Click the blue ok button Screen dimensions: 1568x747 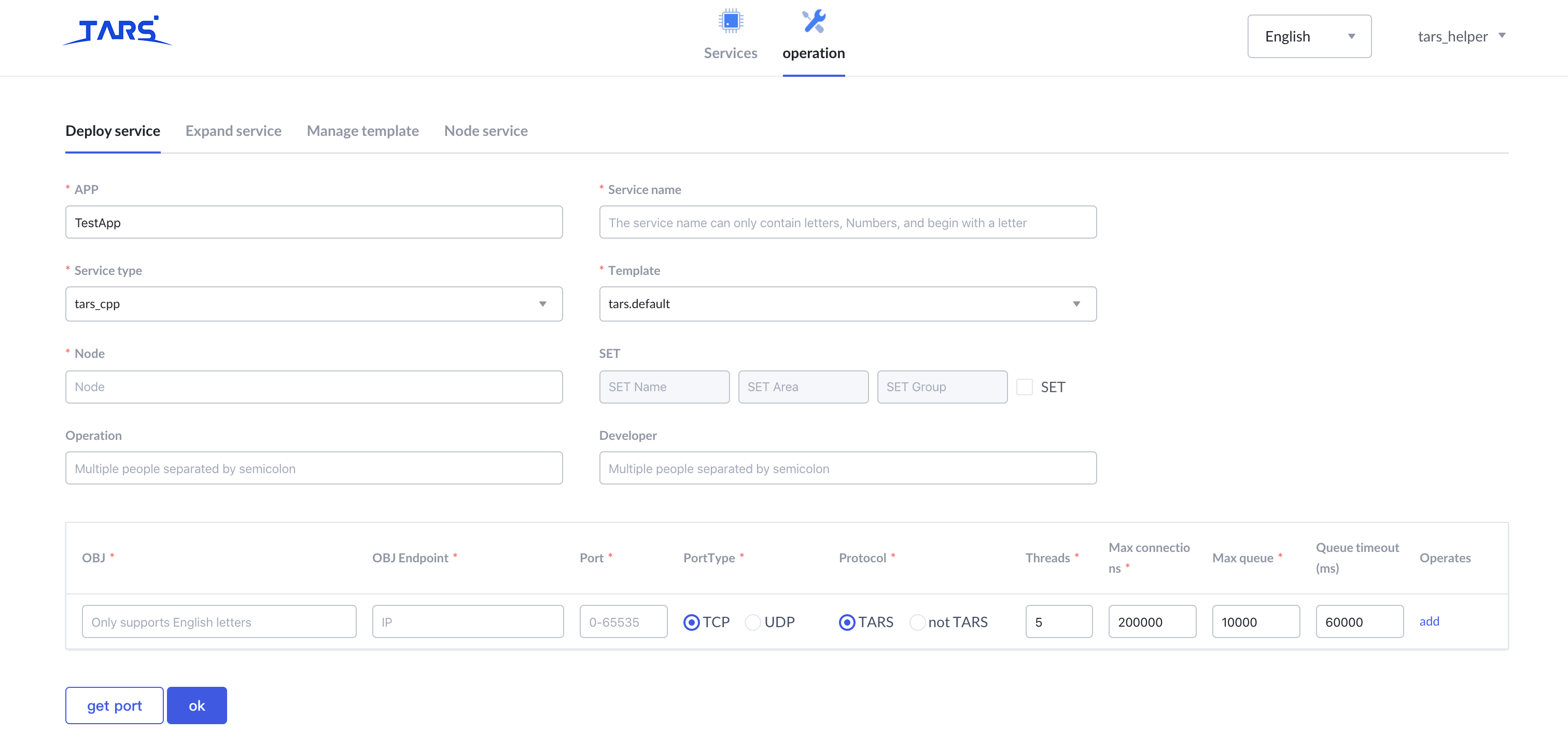pyautogui.click(x=197, y=706)
